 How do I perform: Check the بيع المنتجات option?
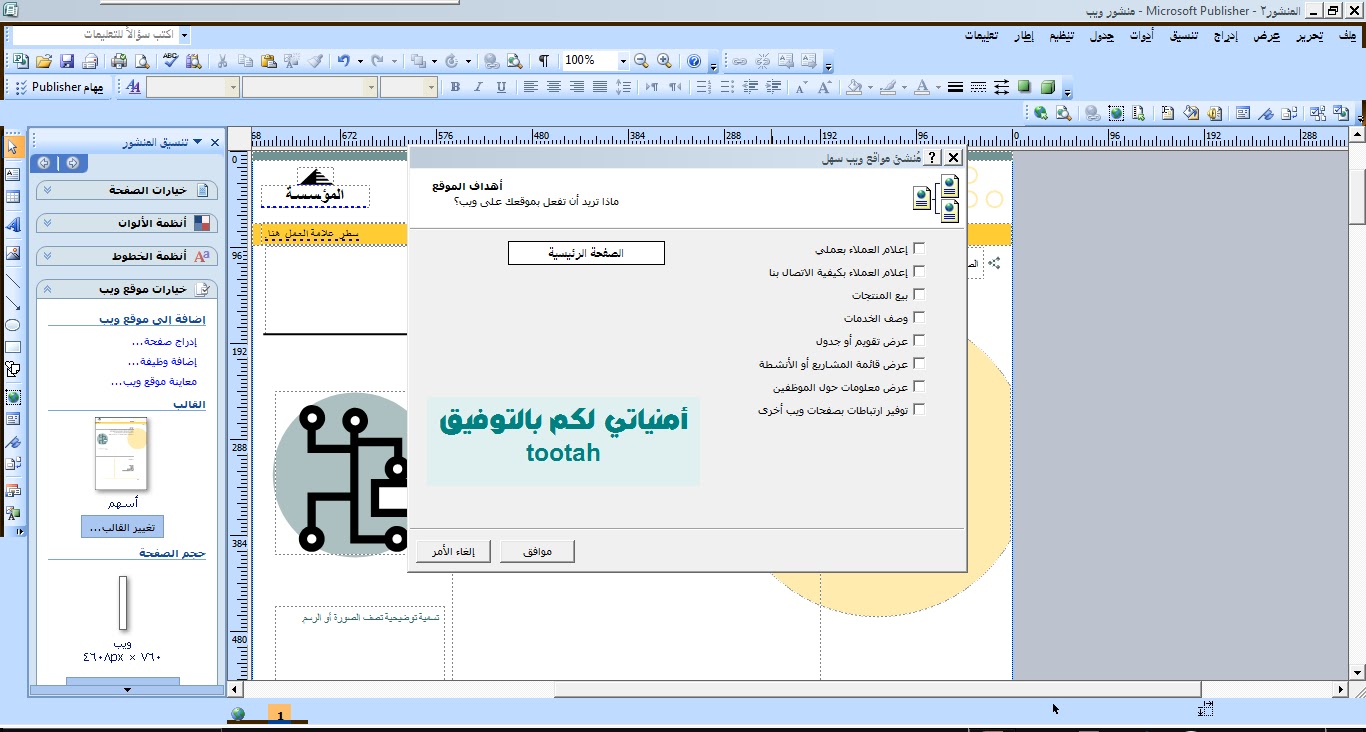[x=919, y=294]
